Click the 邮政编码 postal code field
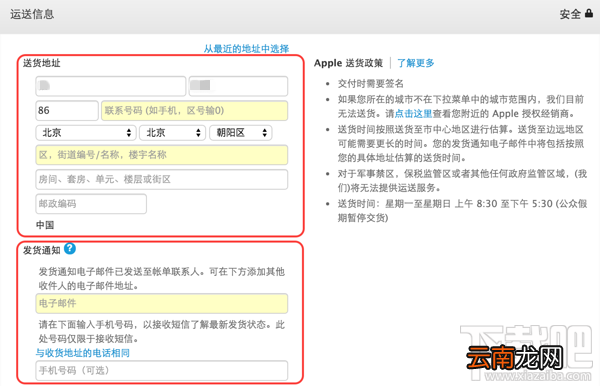Viewport: 600px width, 386px height. [91, 204]
